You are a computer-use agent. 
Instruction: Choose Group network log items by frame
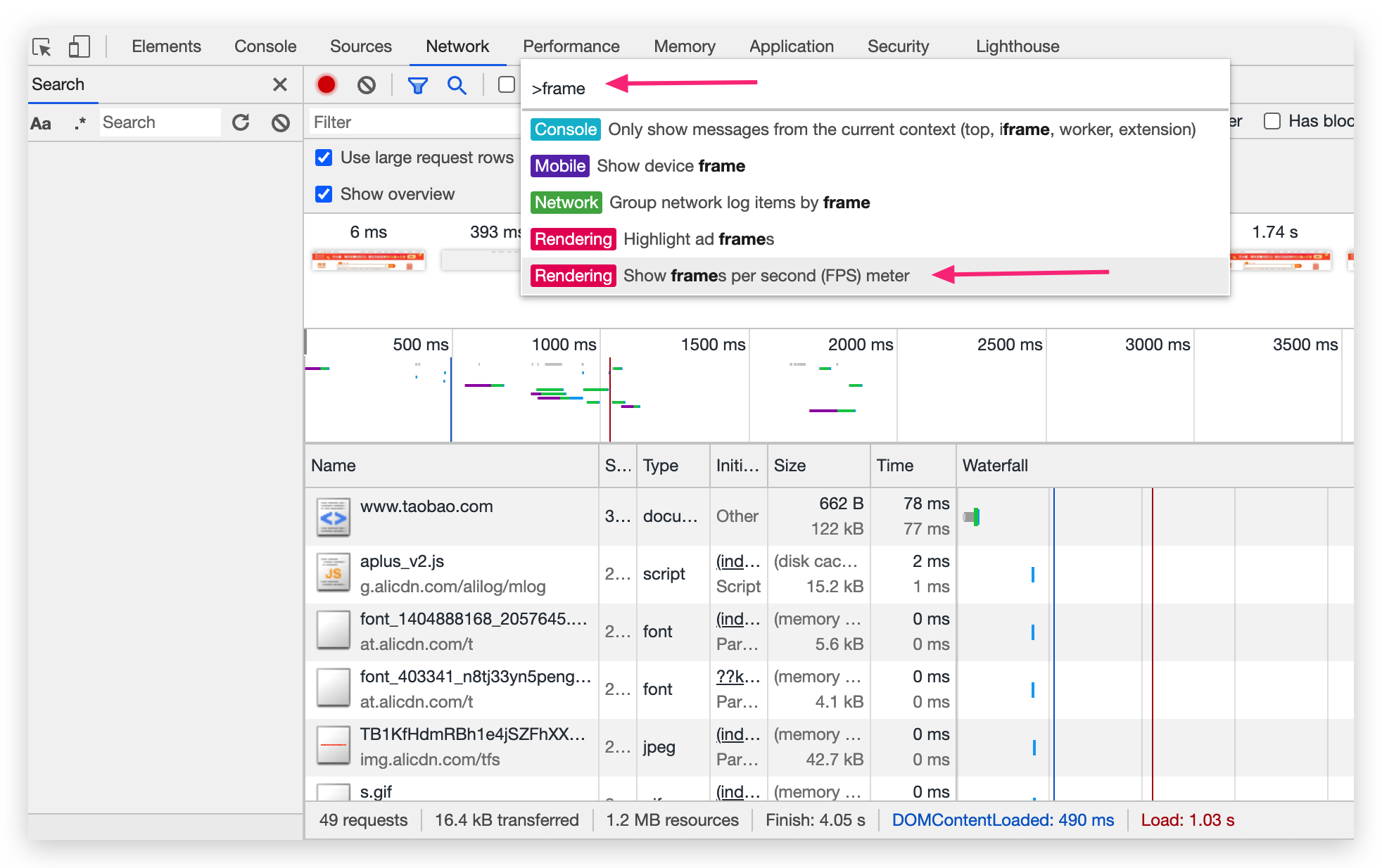[x=739, y=203]
